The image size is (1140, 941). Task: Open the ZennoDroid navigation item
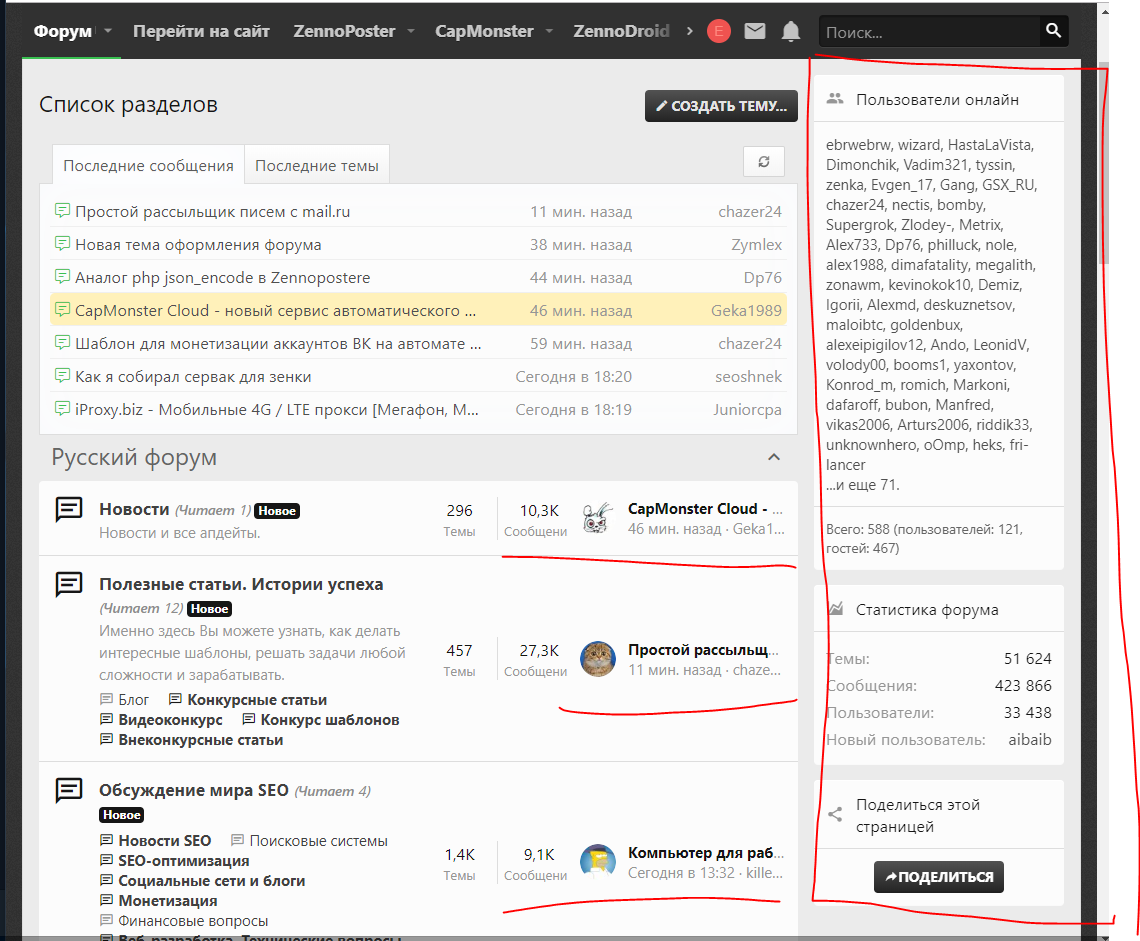pos(621,31)
